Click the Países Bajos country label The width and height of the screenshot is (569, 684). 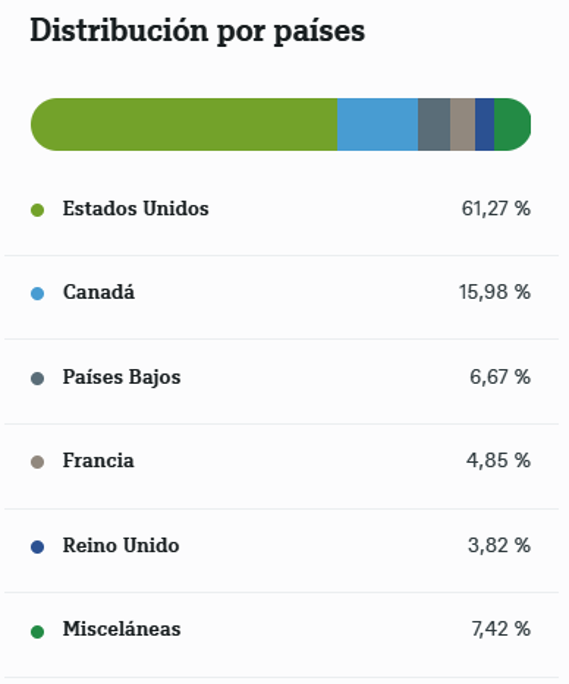[122, 377]
